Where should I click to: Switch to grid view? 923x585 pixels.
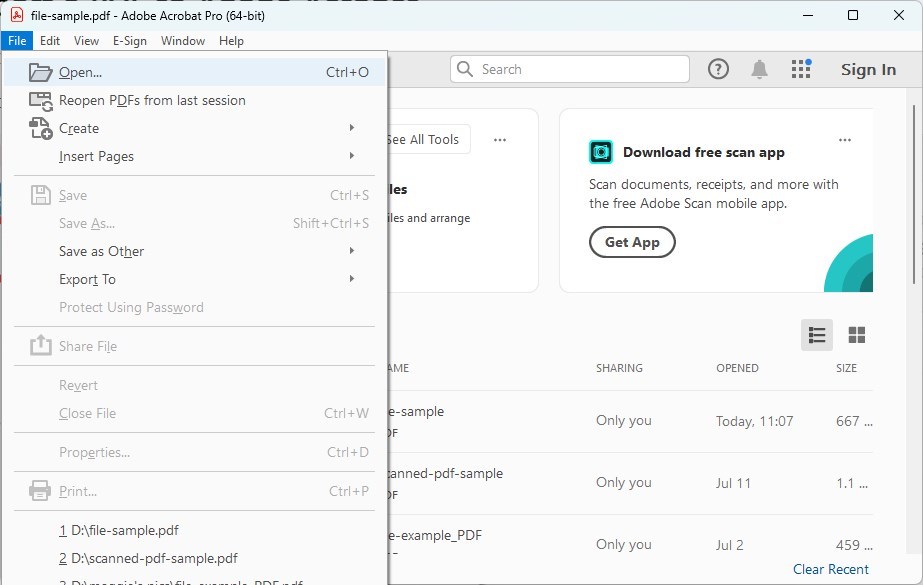pyautogui.click(x=855, y=335)
